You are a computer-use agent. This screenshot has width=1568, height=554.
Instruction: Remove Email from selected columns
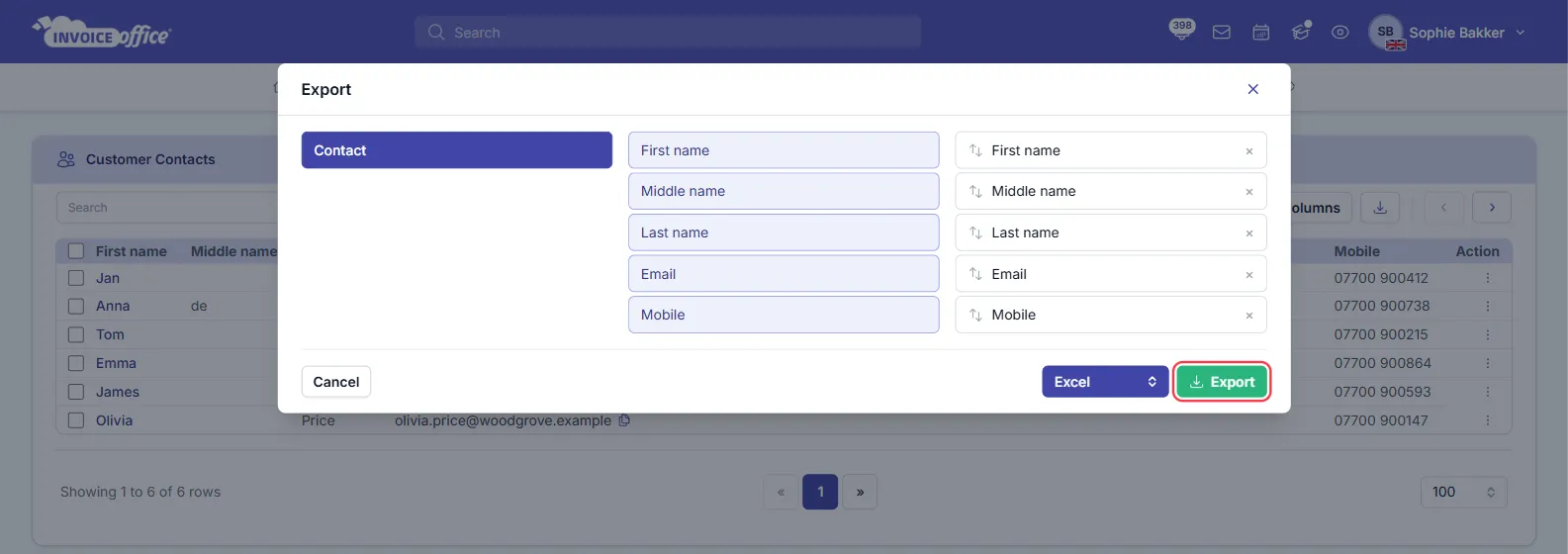tap(1248, 275)
